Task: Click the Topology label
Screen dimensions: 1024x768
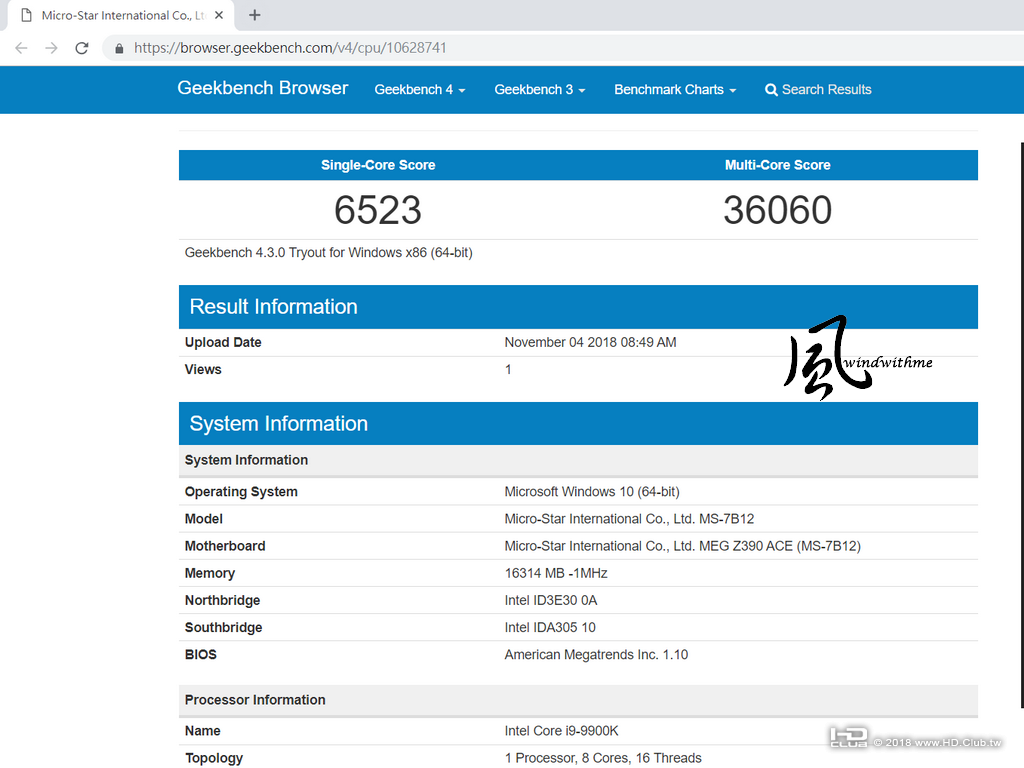Action: [x=214, y=758]
